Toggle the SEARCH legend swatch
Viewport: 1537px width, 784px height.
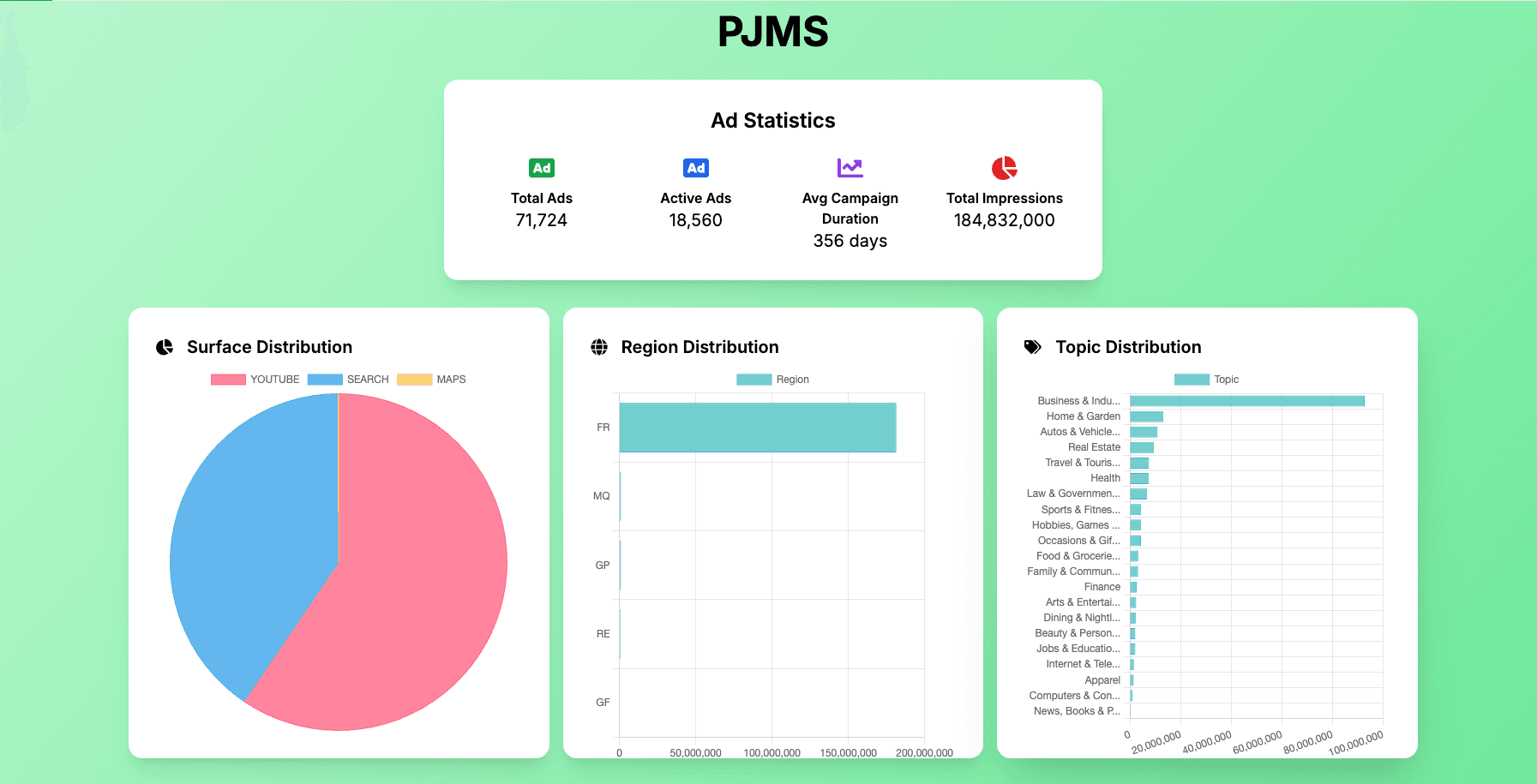coord(325,380)
